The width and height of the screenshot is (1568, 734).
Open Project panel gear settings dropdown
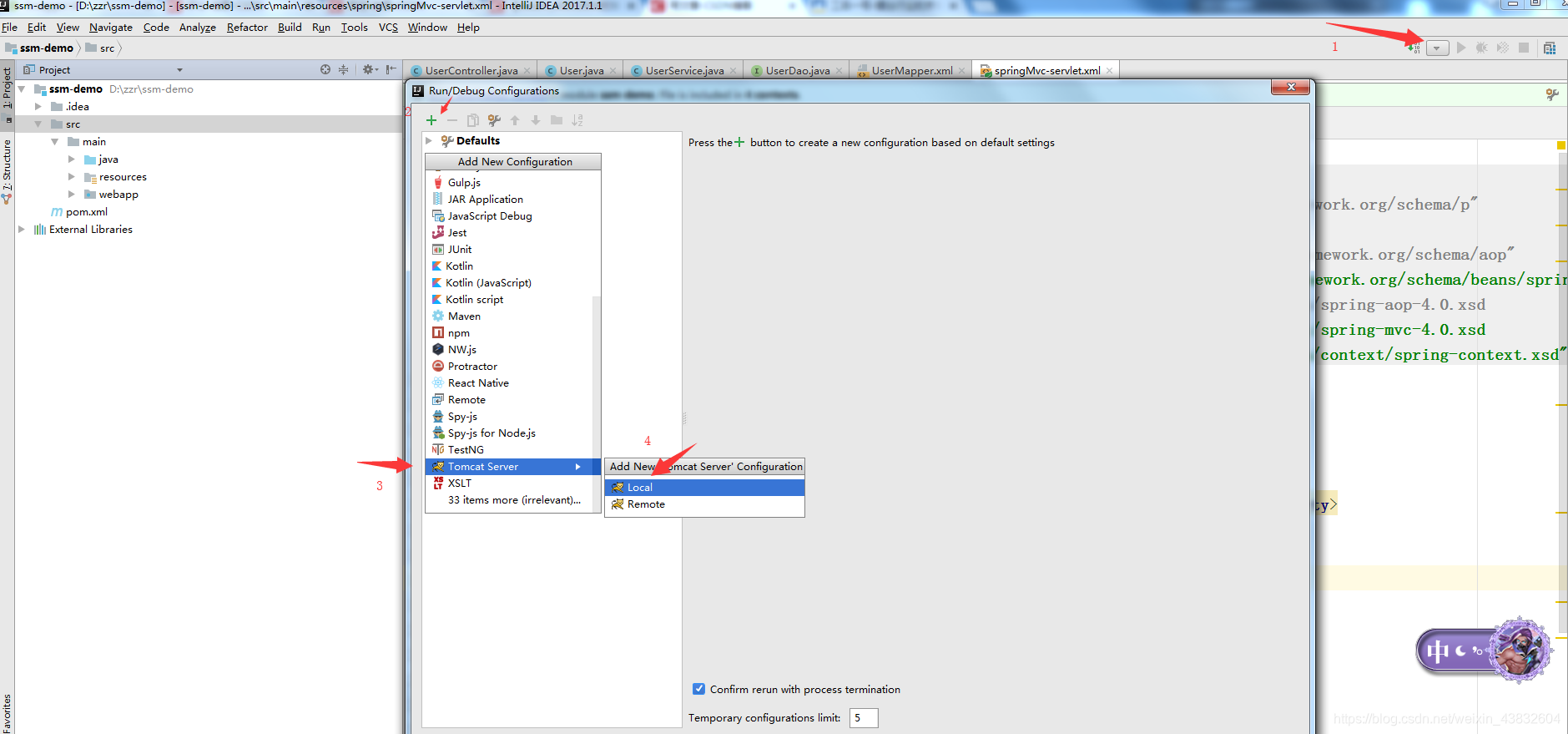370,70
